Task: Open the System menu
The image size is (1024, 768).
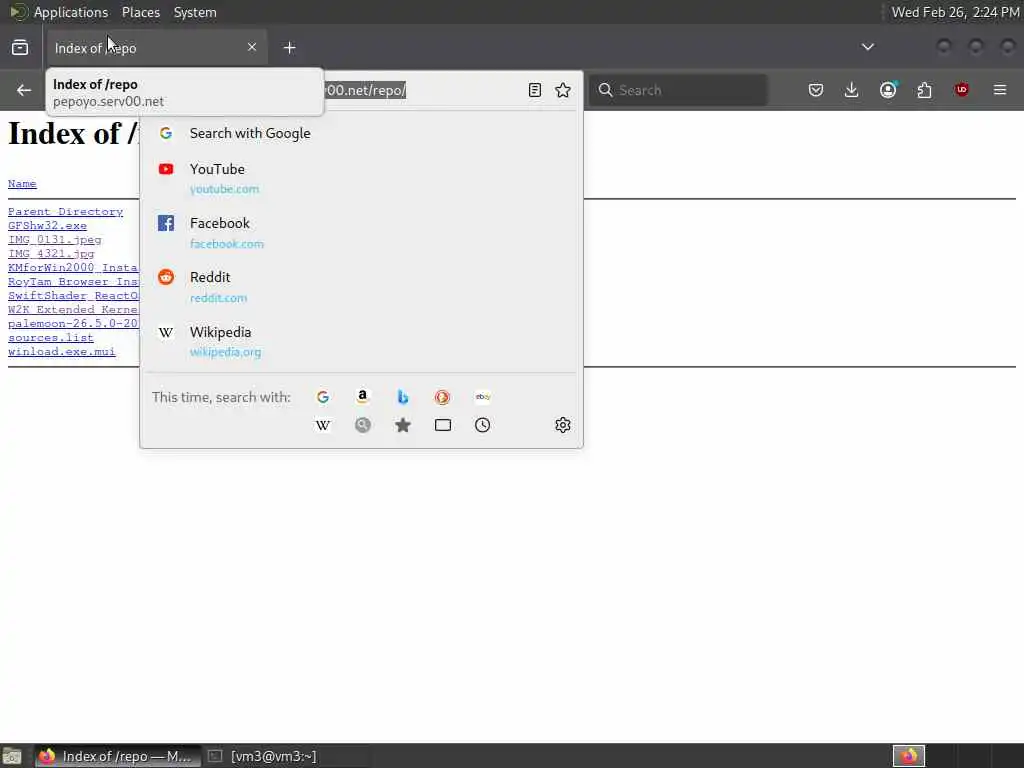Action: pyautogui.click(x=195, y=12)
